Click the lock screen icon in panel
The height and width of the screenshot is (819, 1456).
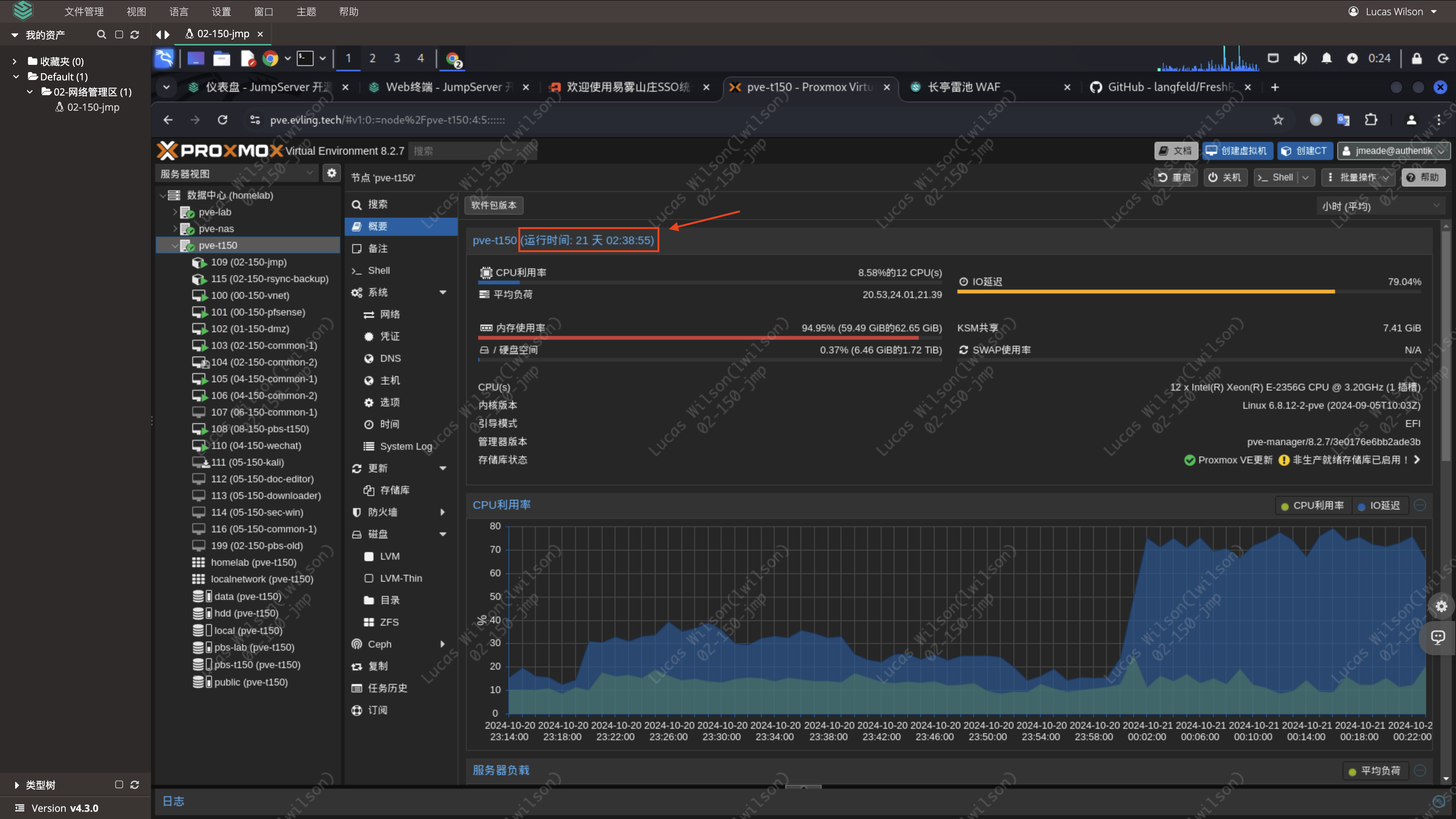click(x=1417, y=58)
